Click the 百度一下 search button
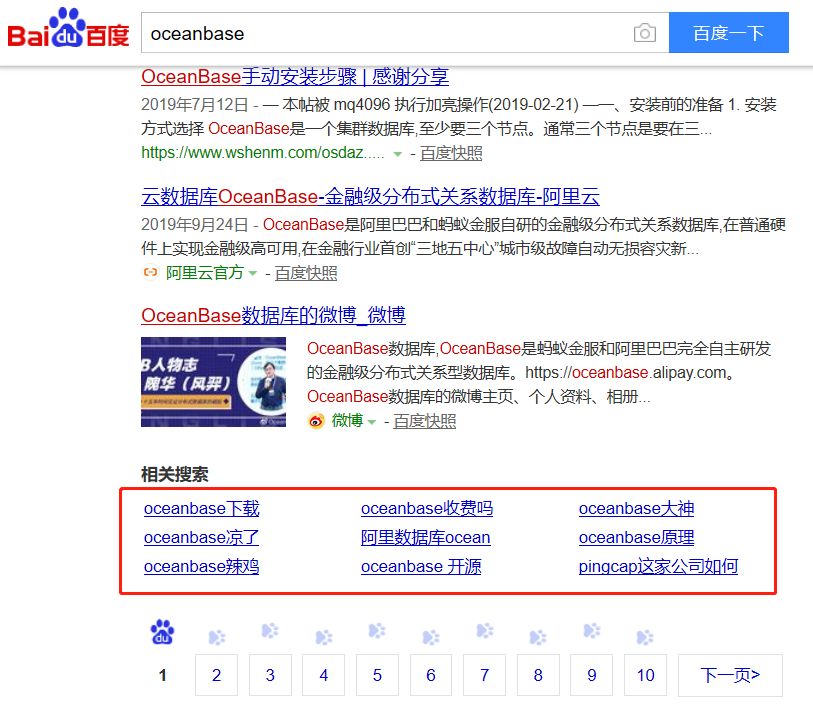The image size is (813, 711). tap(728, 33)
